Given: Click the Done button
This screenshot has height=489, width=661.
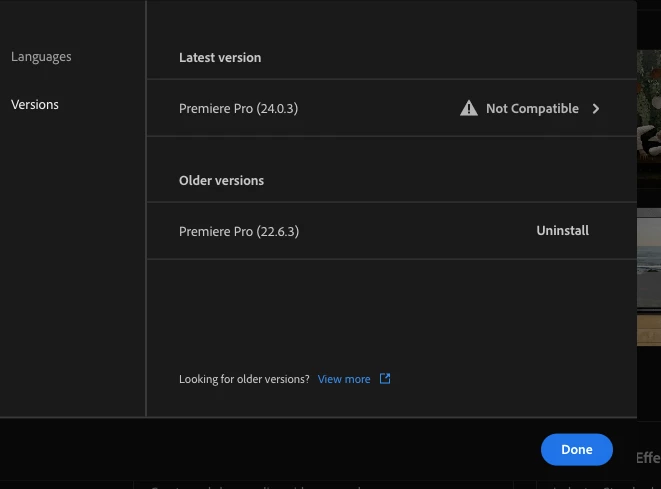Looking at the screenshot, I should [x=577, y=449].
